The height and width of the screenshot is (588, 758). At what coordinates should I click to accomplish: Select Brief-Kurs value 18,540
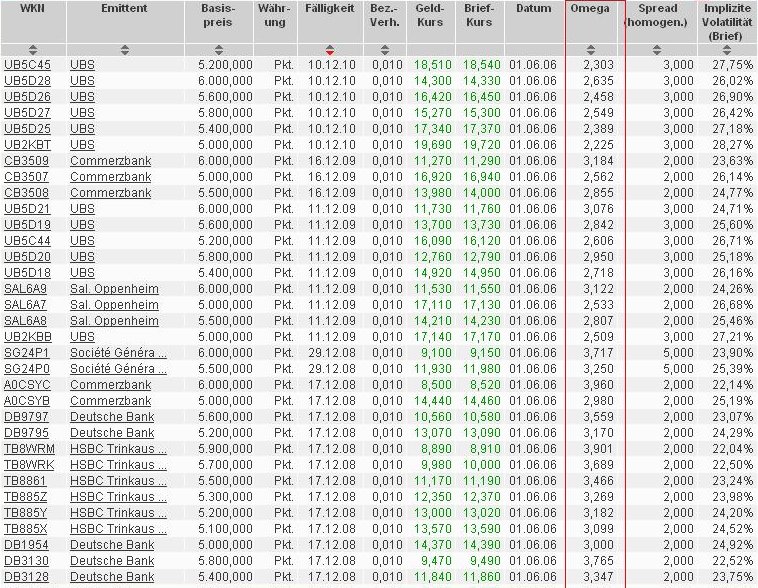(x=481, y=65)
